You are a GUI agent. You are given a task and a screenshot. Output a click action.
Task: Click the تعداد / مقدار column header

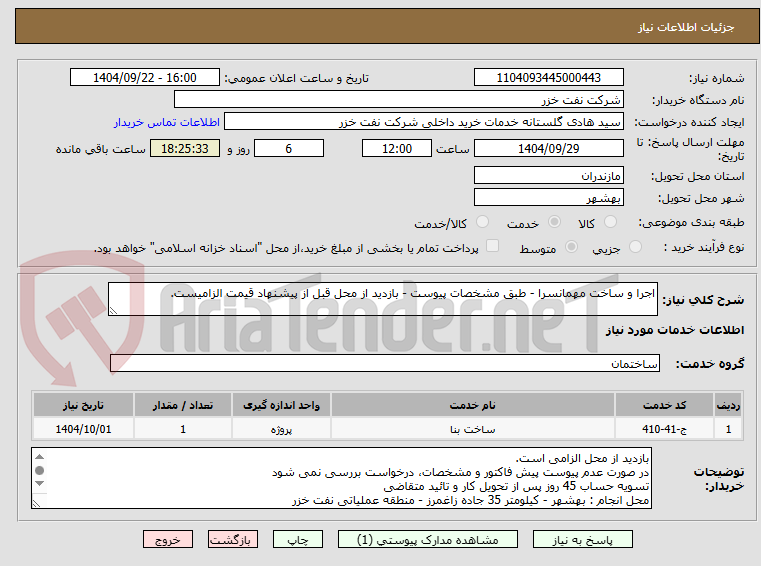[x=183, y=405]
